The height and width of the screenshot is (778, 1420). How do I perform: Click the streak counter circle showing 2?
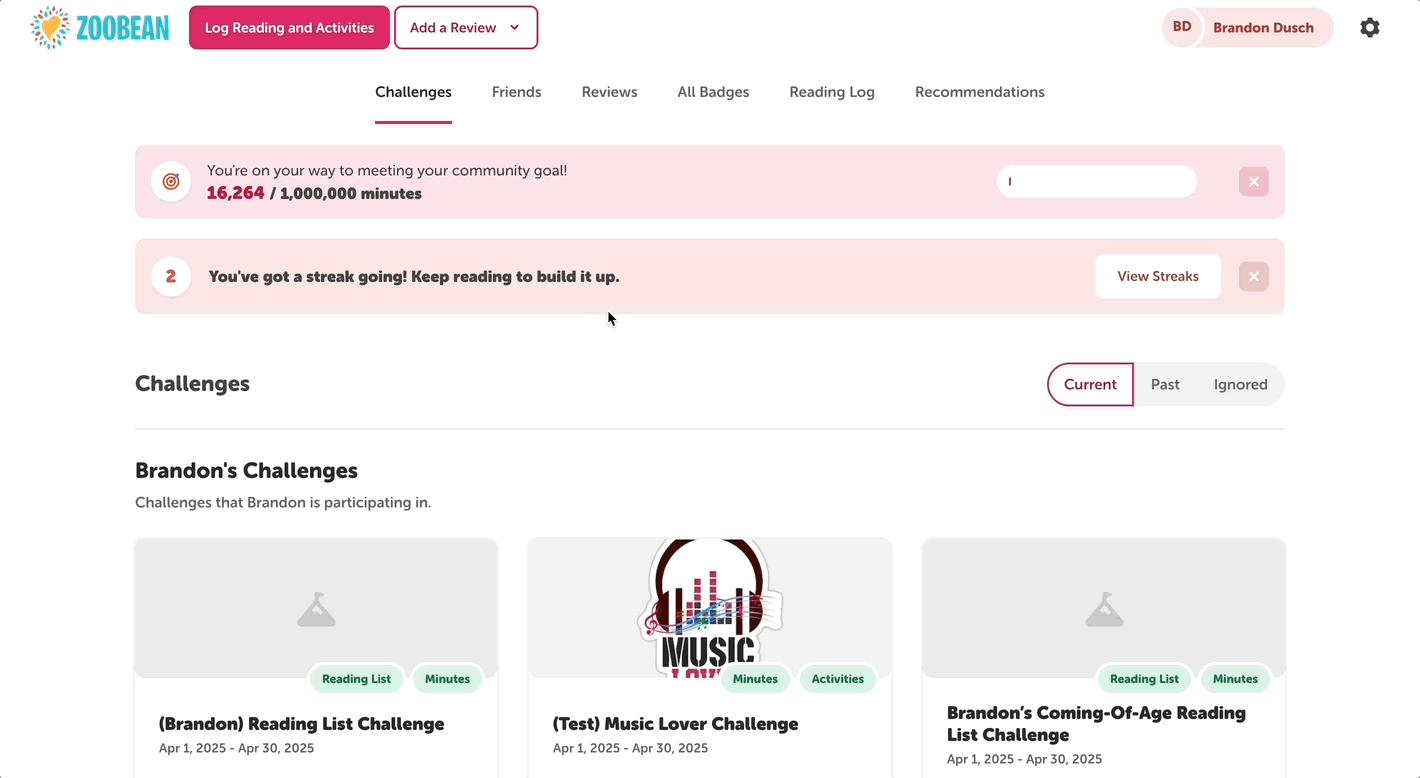[x=170, y=276]
